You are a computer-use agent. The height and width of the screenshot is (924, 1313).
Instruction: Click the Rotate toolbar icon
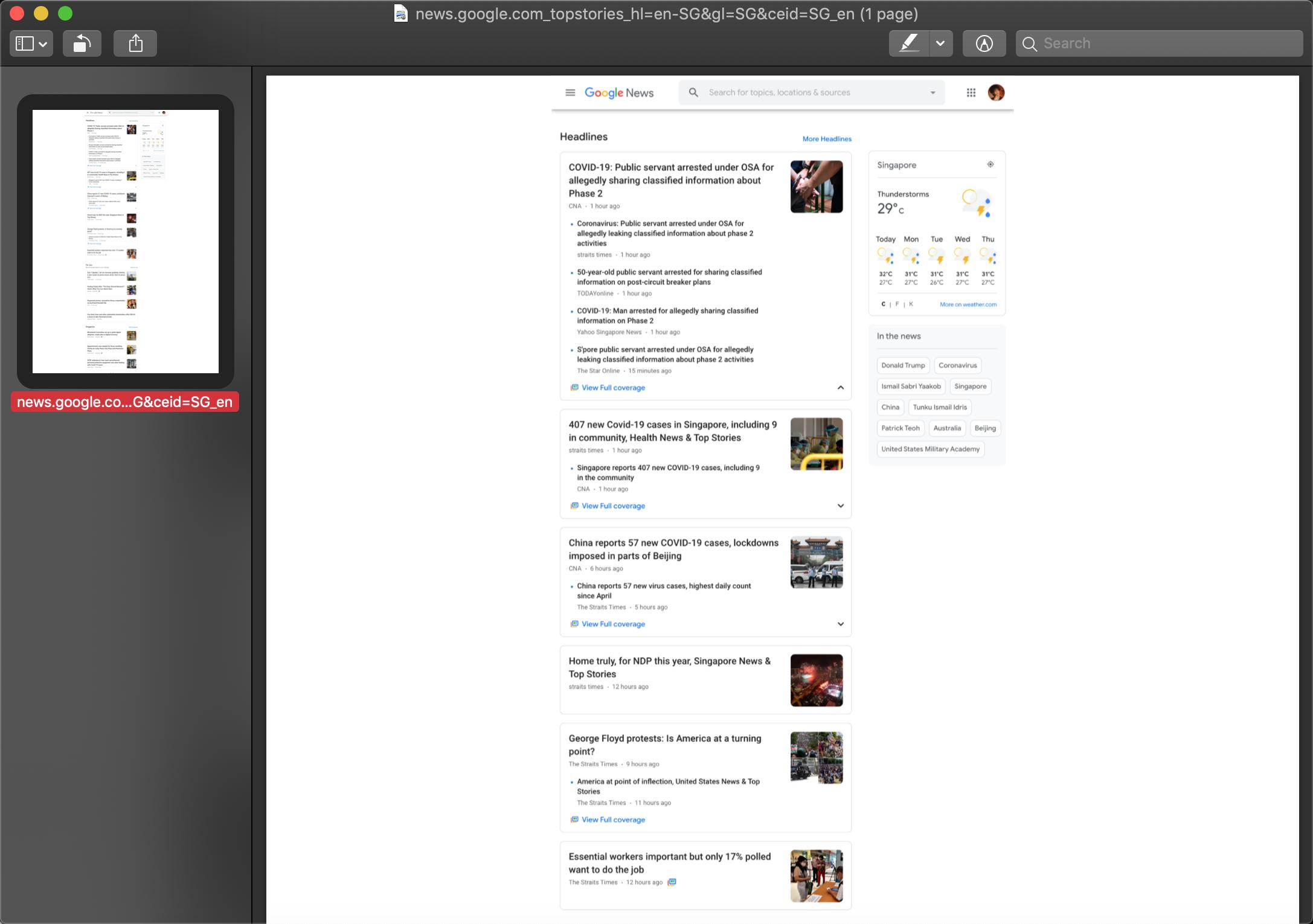[82, 43]
